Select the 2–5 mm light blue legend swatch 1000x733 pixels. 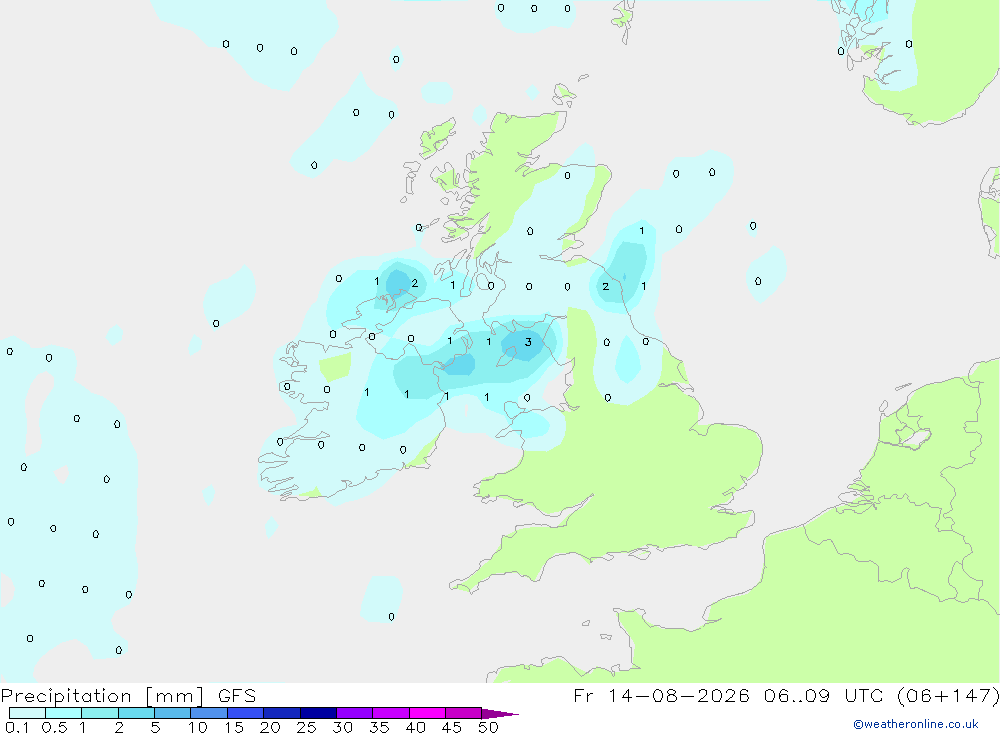coord(136,713)
